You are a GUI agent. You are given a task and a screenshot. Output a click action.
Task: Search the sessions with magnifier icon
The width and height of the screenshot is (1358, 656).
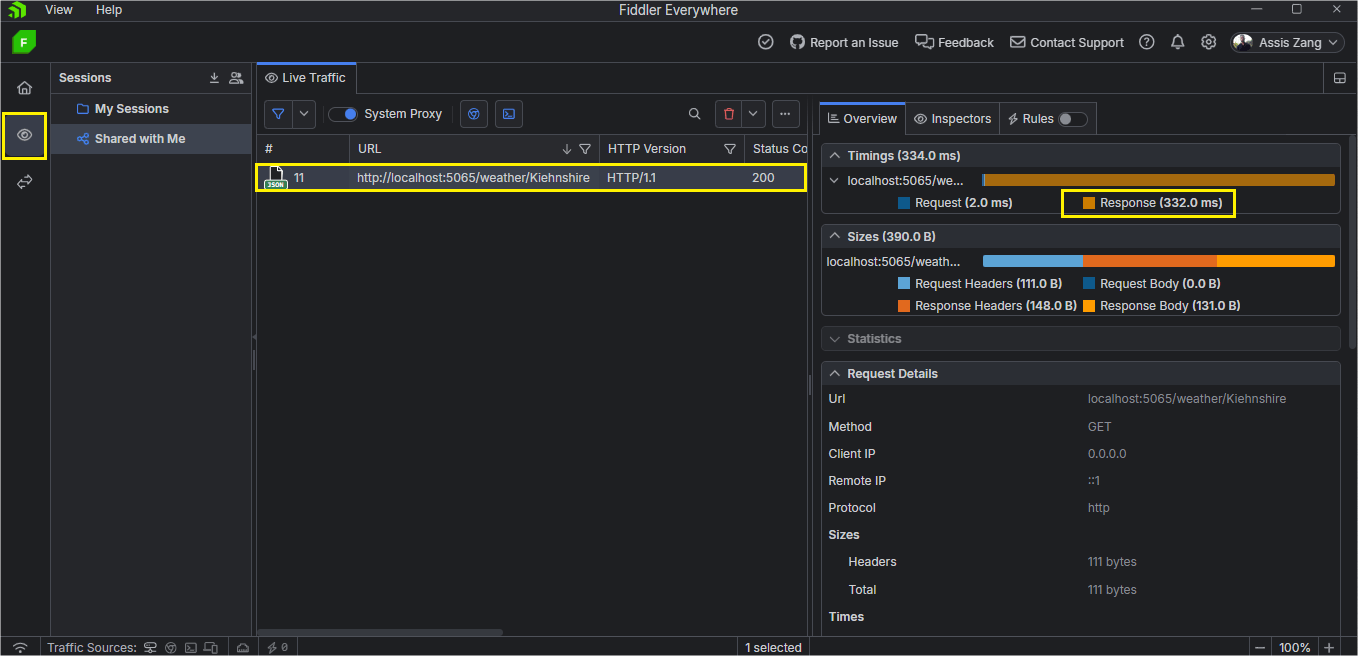pyautogui.click(x=695, y=114)
